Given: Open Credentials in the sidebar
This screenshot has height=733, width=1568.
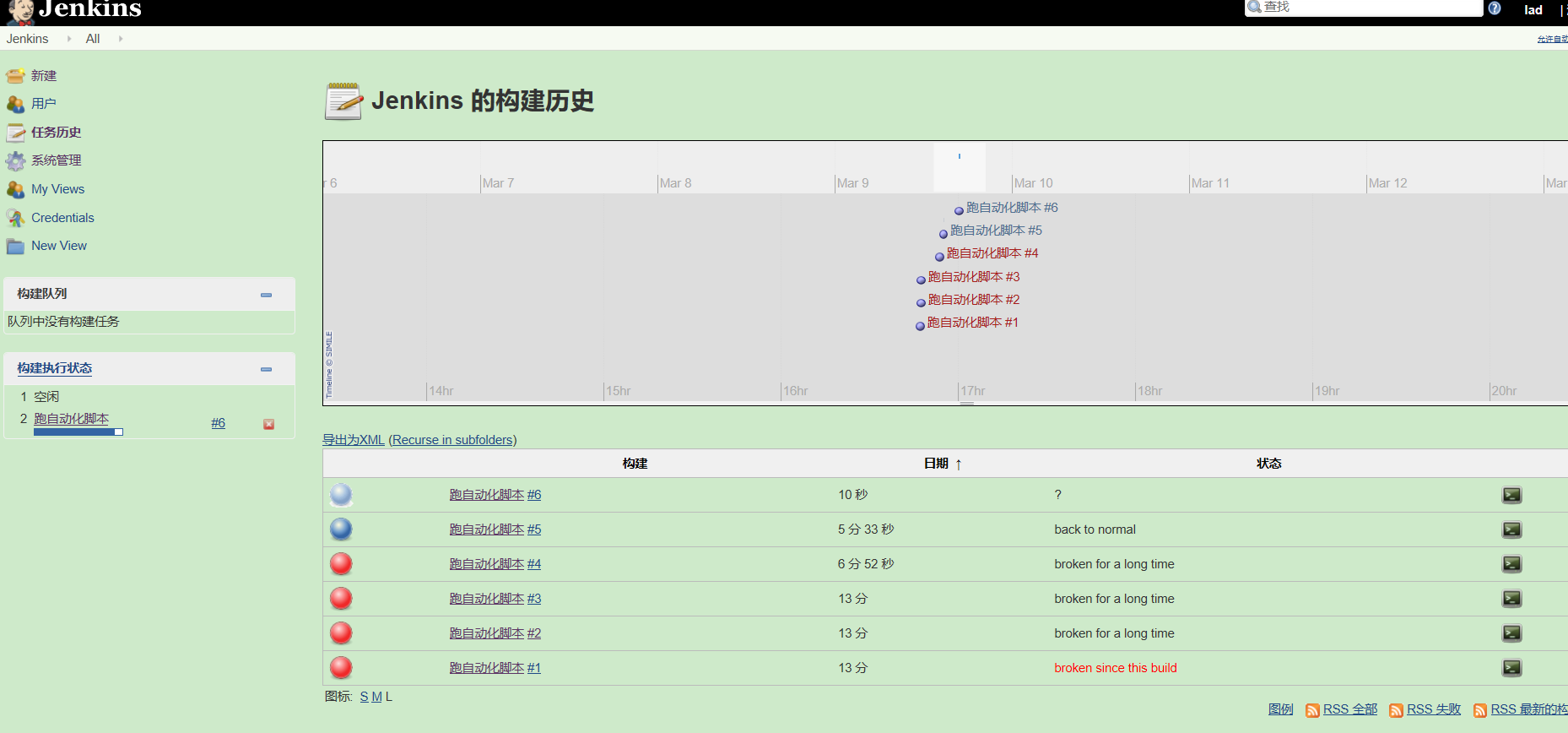Looking at the screenshot, I should tap(62, 218).
